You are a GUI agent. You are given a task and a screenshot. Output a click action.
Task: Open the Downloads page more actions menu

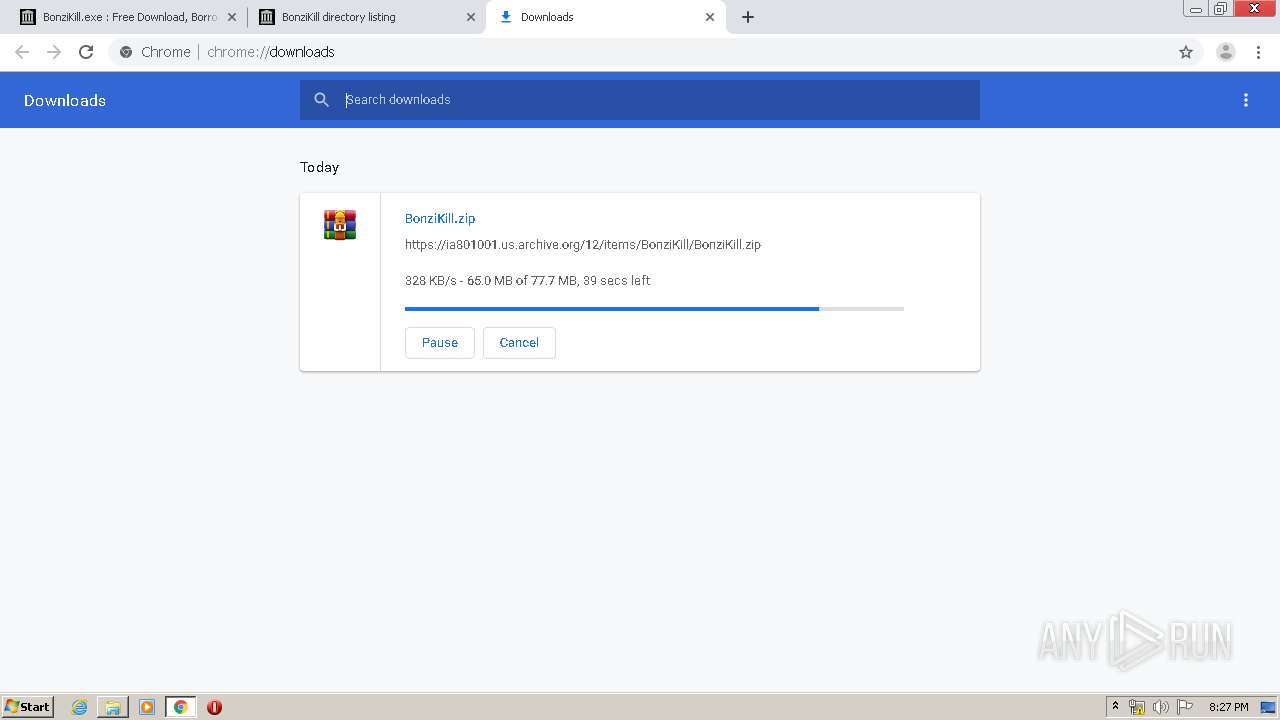pos(1246,100)
